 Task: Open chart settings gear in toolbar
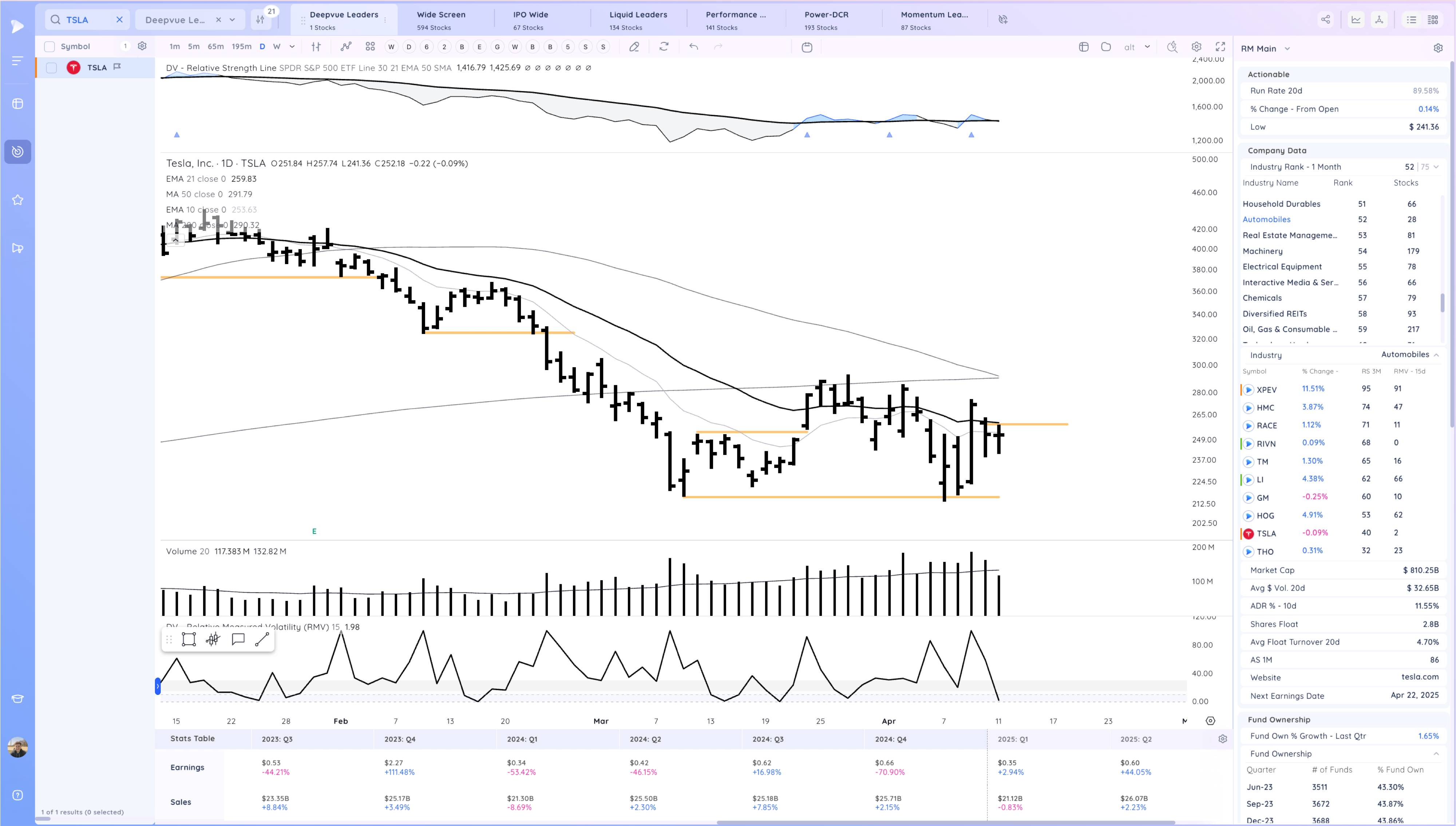pyautogui.click(x=1196, y=47)
